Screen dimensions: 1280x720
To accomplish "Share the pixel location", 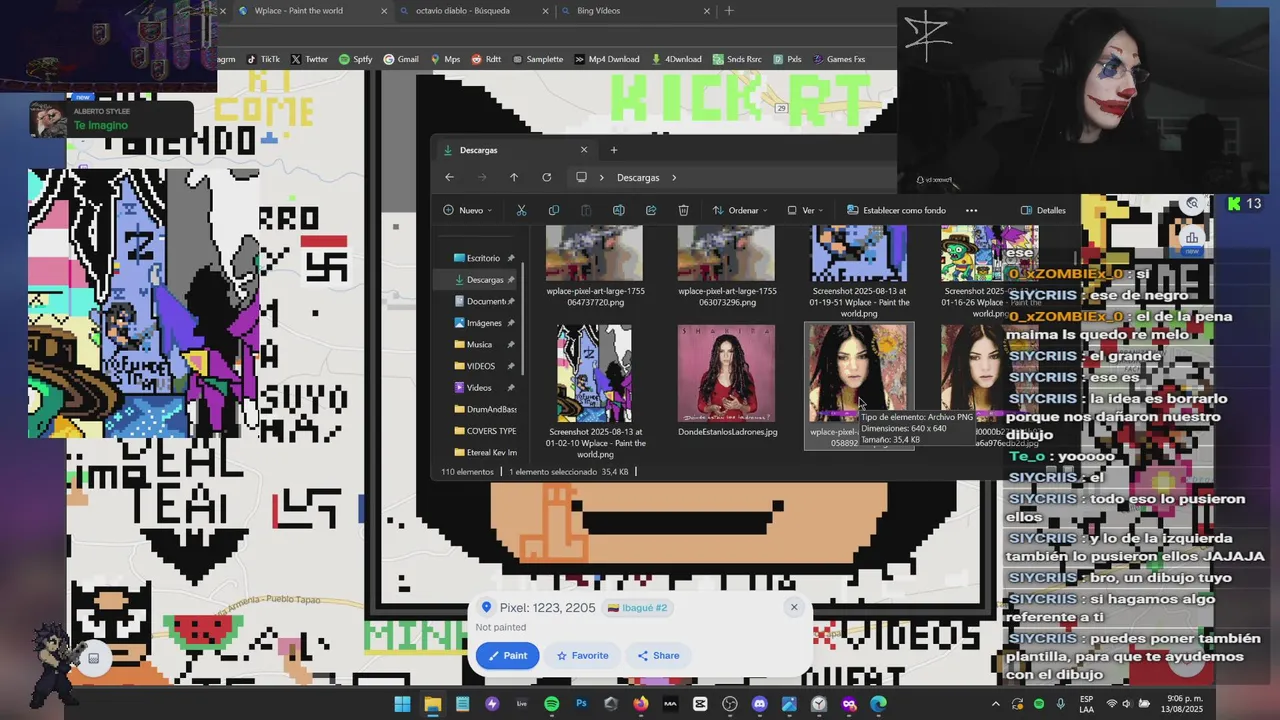I will 658,656.
